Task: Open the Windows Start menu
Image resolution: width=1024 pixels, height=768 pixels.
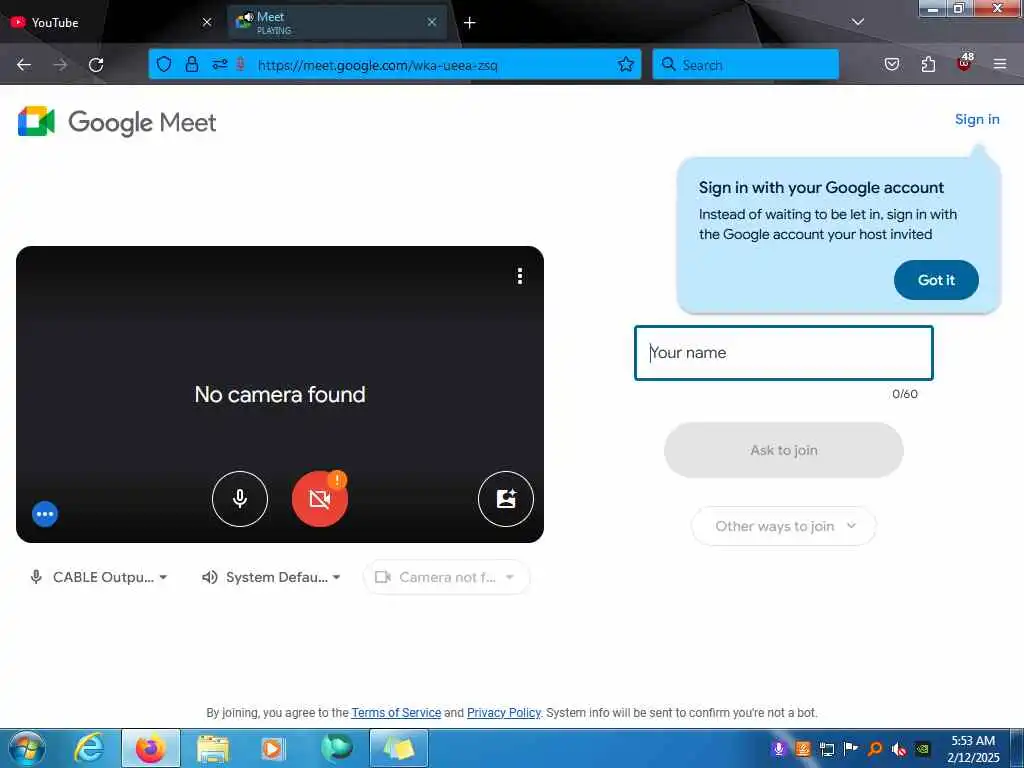Action: coord(27,748)
